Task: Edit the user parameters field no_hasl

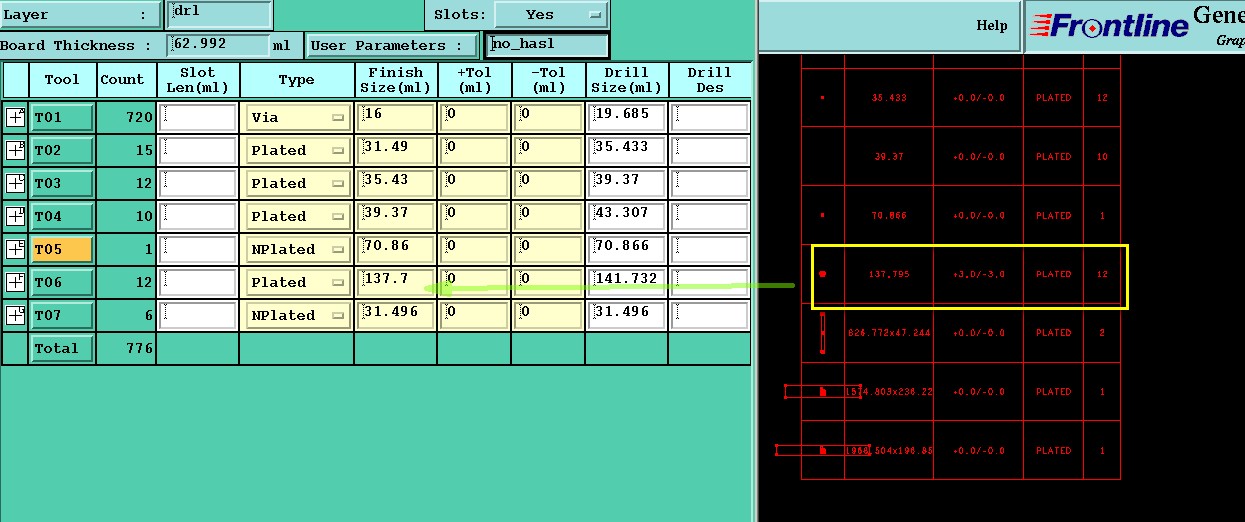Action: [x=546, y=45]
